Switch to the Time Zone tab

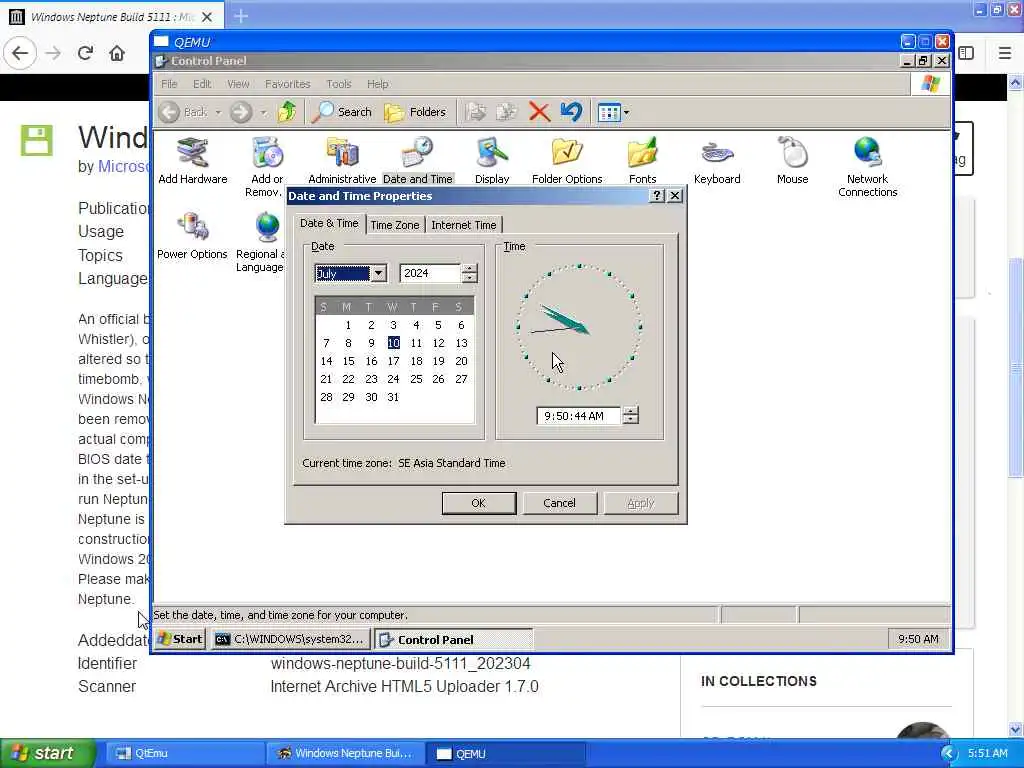click(x=394, y=225)
